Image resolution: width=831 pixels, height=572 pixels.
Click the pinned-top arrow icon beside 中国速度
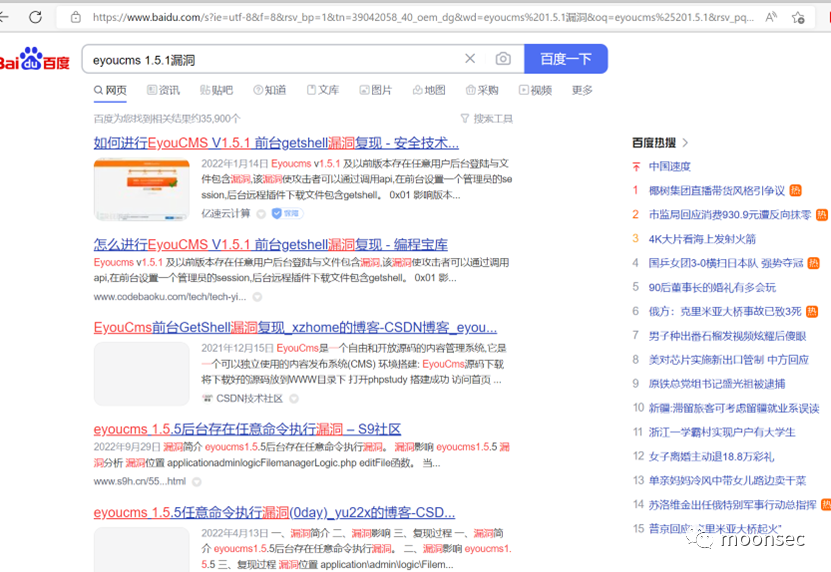point(636,166)
